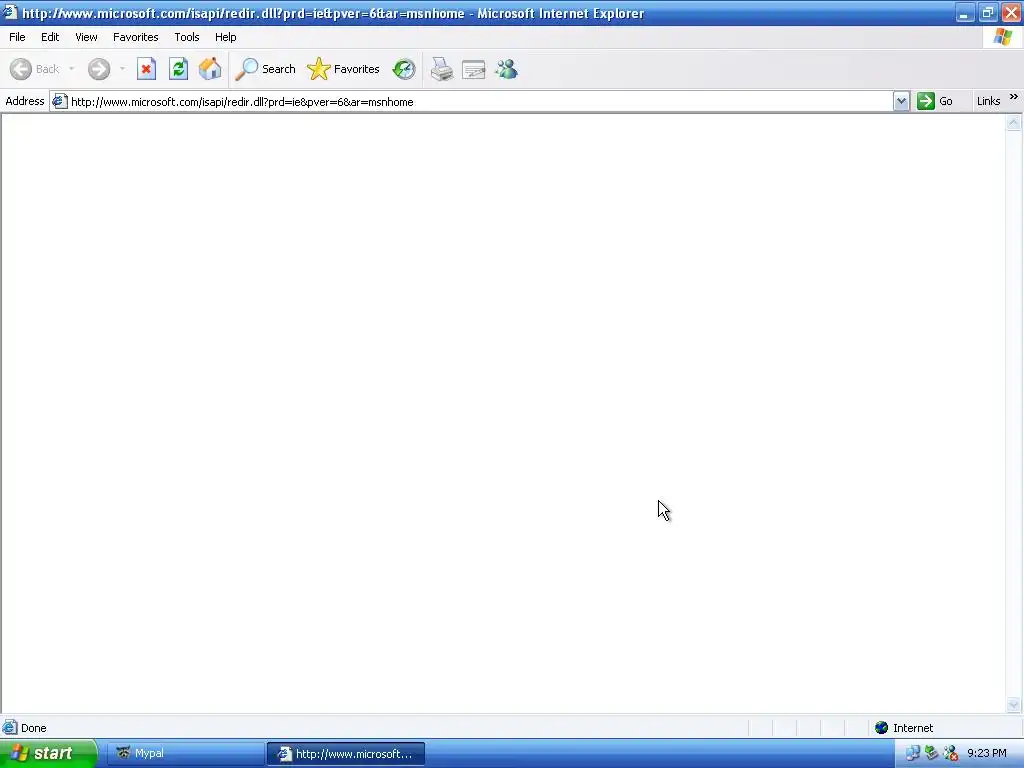The image size is (1024, 768).
Task: Open the Back history dropdown arrow
Action: pyautogui.click(x=71, y=69)
